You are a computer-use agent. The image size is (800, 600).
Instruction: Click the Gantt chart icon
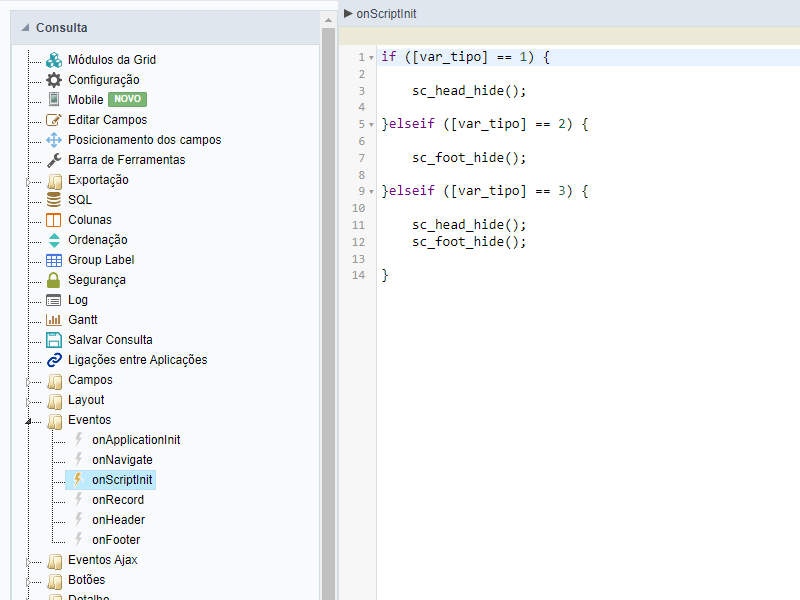[x=54, y=320]
